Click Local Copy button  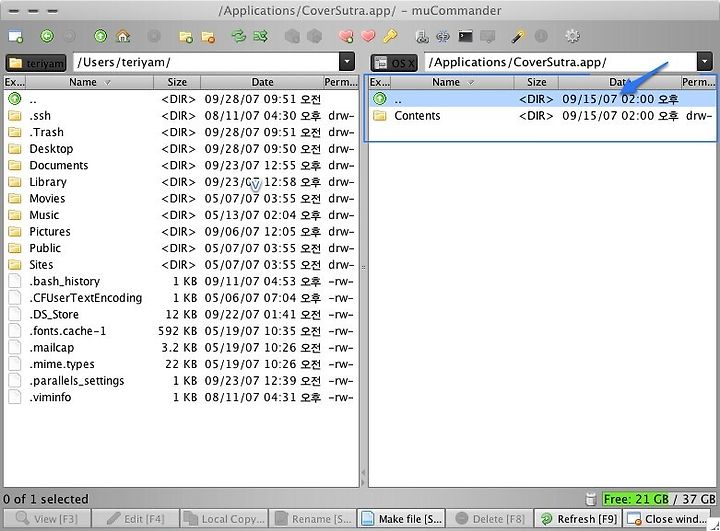(224, 519)
